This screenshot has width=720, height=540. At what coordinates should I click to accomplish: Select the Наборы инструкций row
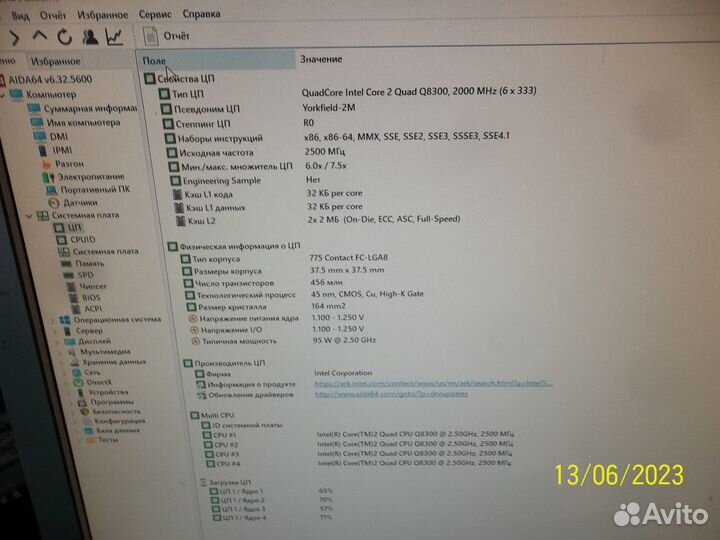336,138
